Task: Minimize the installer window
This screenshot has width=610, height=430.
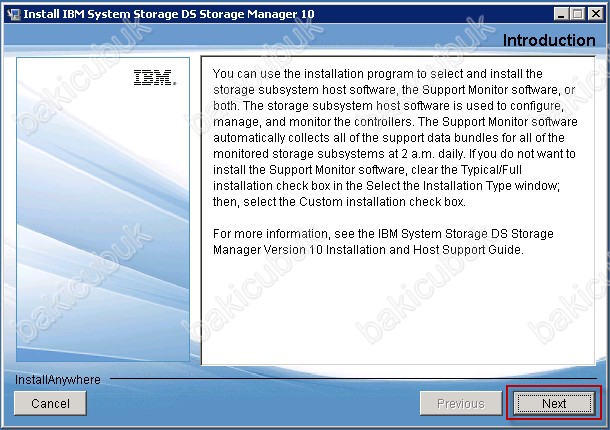Action: point(561,14)
